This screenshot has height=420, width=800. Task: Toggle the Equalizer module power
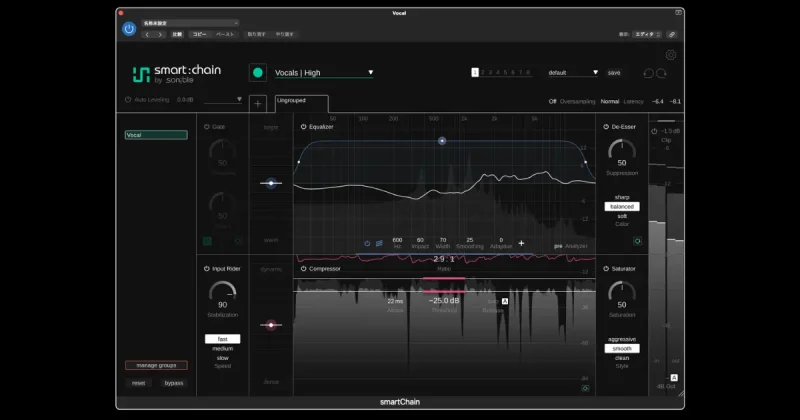[x=303, y=127]
